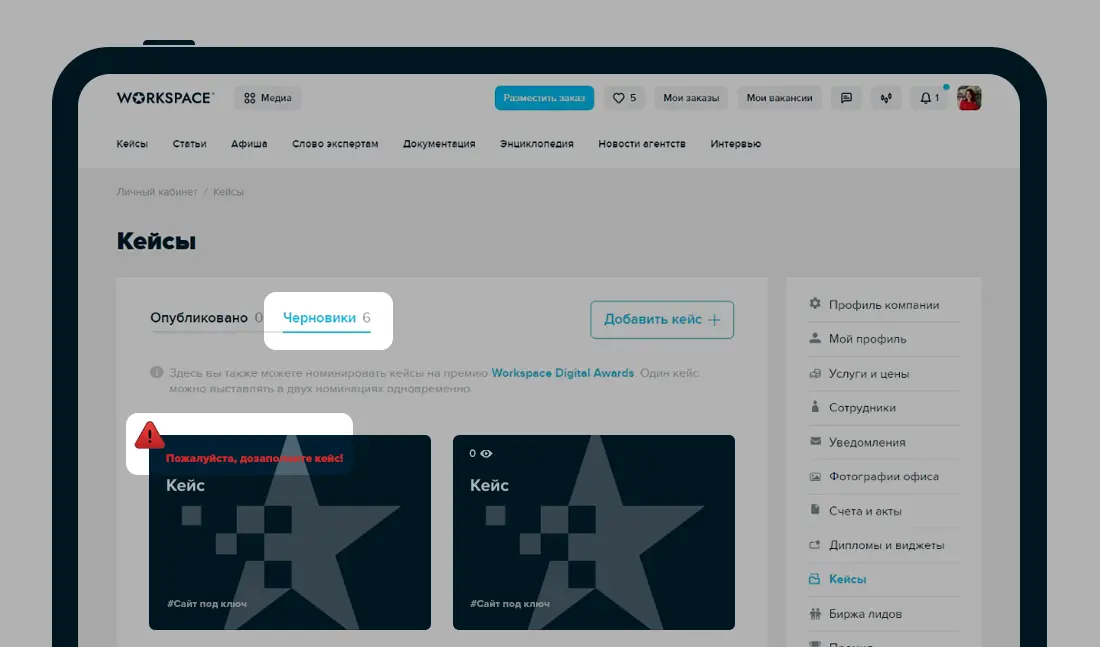This screenshot has height=647, width=1100.
Task: Click the person icon beside Мой профиль
Action: pyautogui.click(x=814, y=338)
